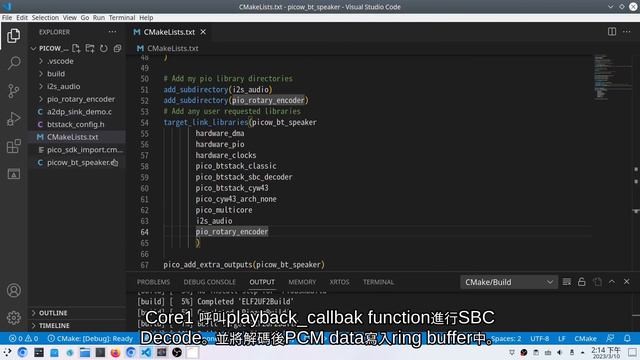Collapse all folders in Explorer
Viewport: 640px width, 360px height.
(118, 48)
